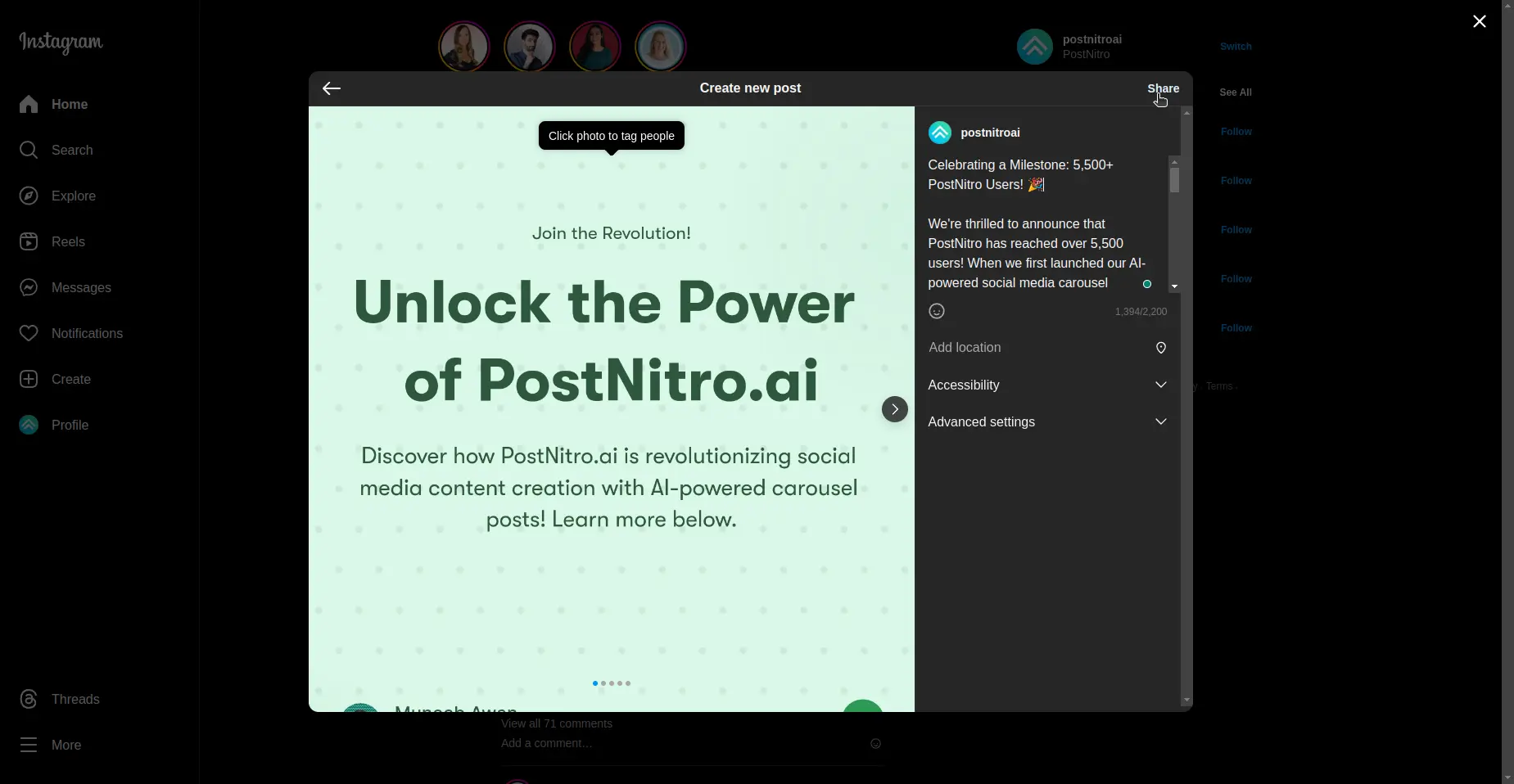Click the Add location field
Viewport: 1514px width, 784px height.
(1032, 348)
